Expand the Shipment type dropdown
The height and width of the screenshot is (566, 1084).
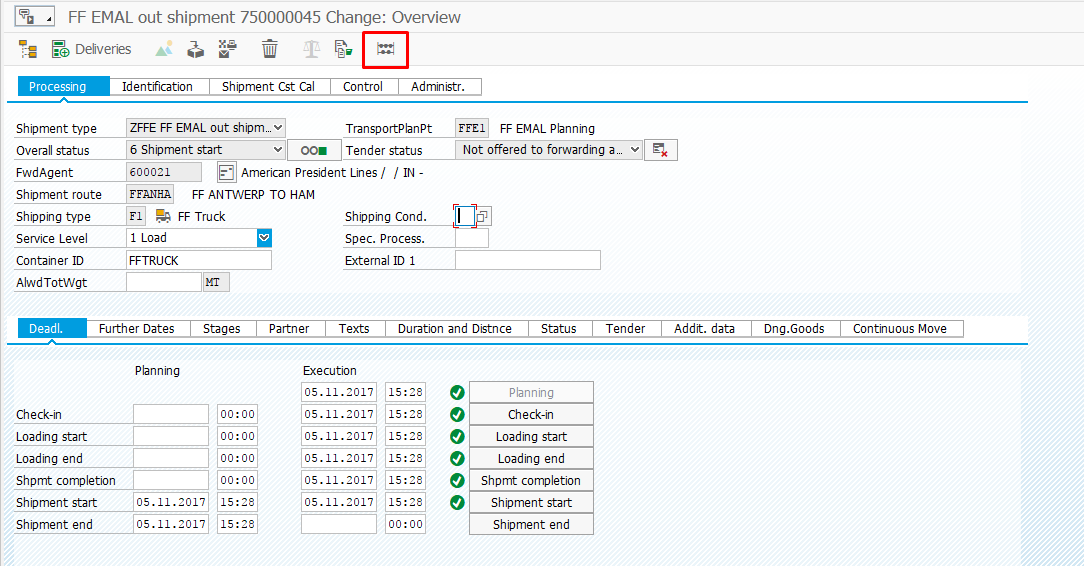[x=278, y=128]
